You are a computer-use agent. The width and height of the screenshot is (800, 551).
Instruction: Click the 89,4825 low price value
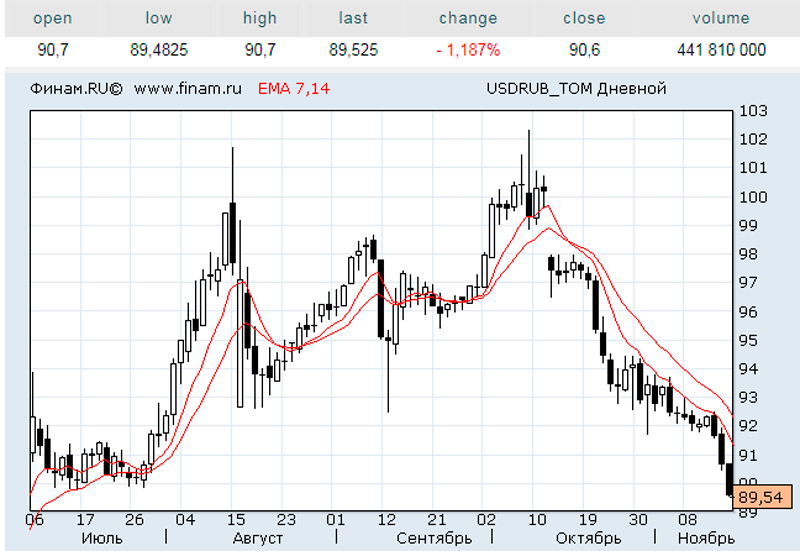(159, 49)
